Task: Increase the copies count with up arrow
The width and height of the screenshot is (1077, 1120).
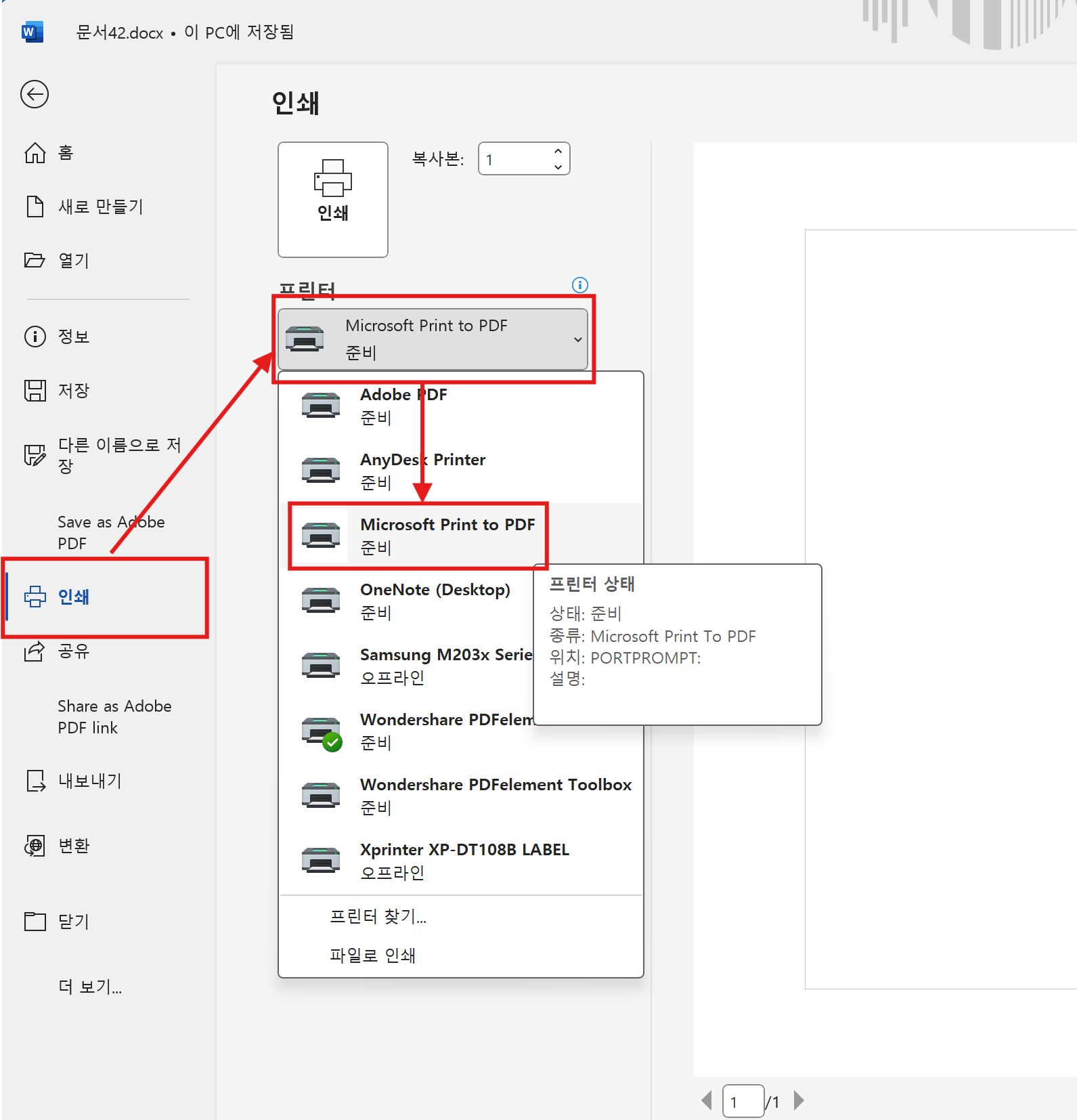Action: click(558, 151)
